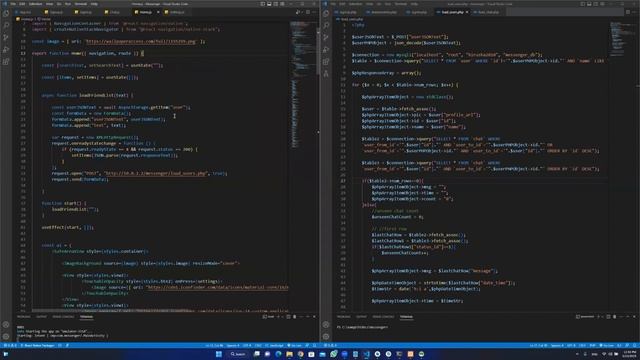Split terminal in the left window panel
Screen dimensions: 640x360
pos(288,317)
